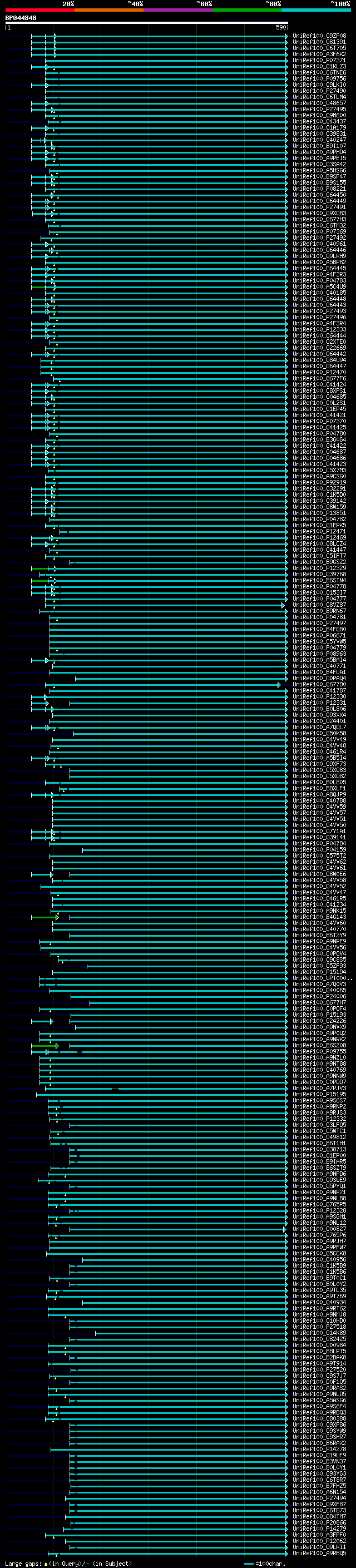Click the green ~80% identity legend bar
Viewport: 356px width, 1568px height.
tap(247, 11)
